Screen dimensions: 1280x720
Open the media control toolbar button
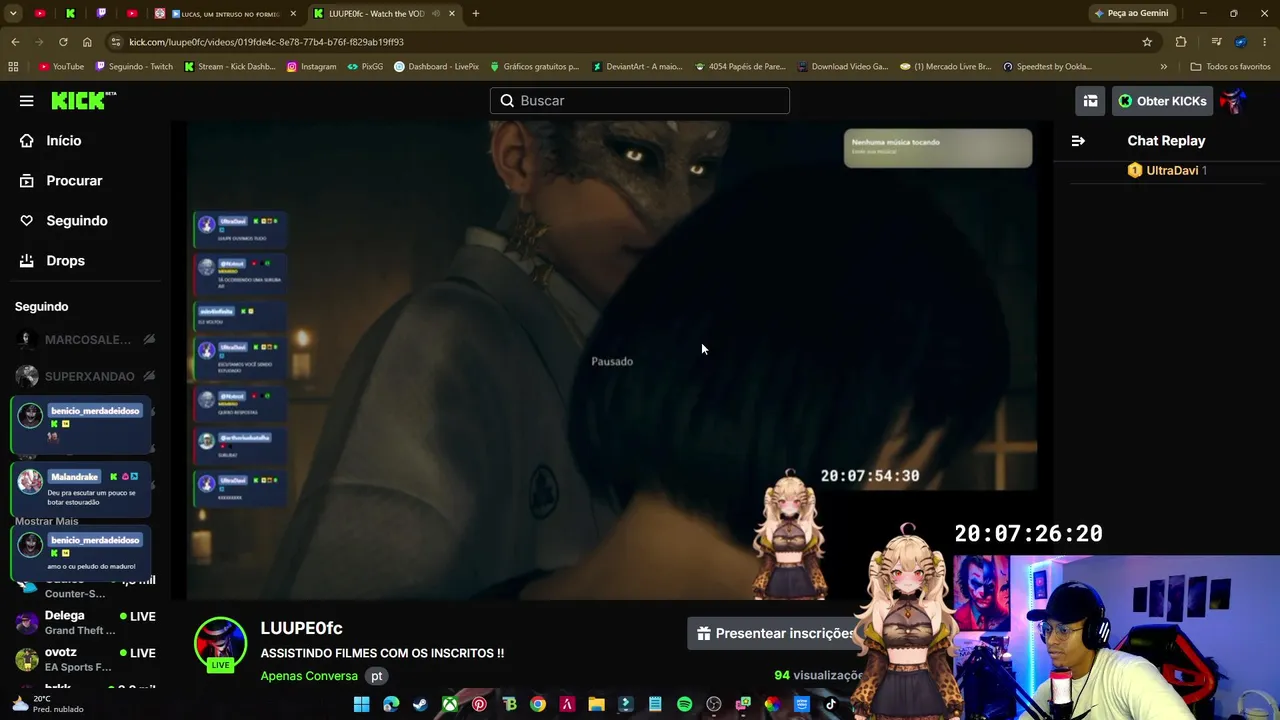click(x=1216, y=42)
